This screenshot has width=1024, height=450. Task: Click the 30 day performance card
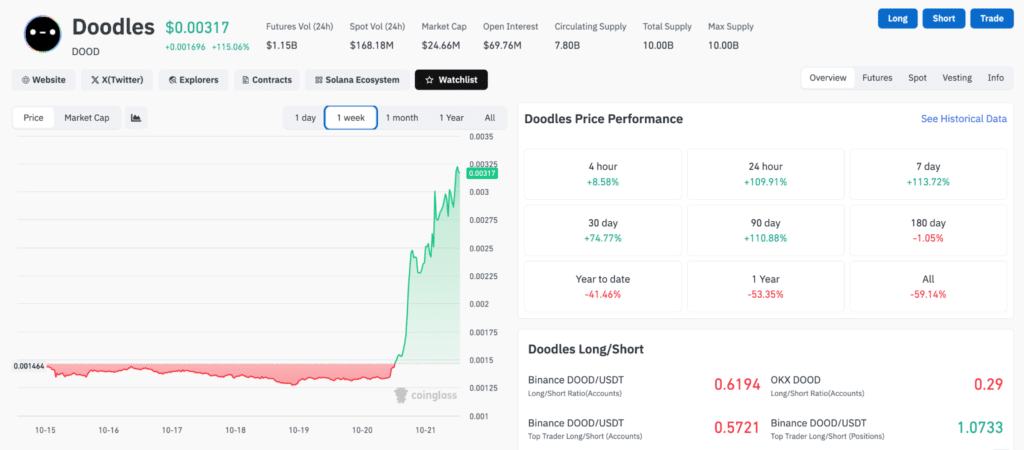tap(603, 231)
